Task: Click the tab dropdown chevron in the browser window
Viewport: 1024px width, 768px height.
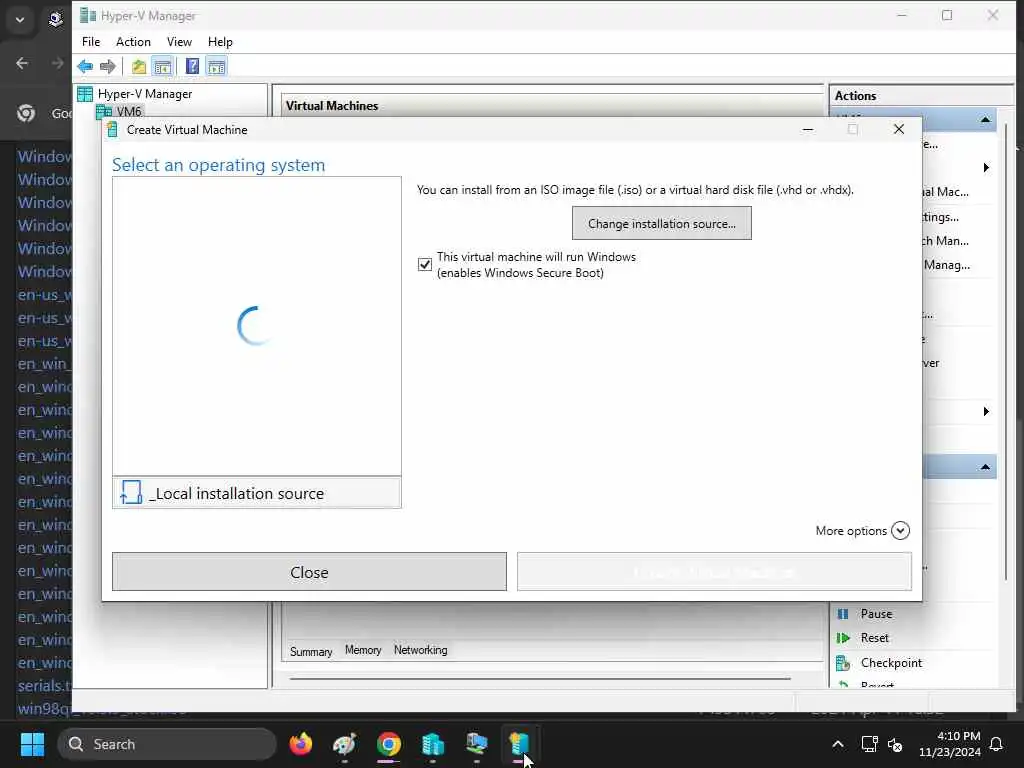Action: (x=20, y=20)
